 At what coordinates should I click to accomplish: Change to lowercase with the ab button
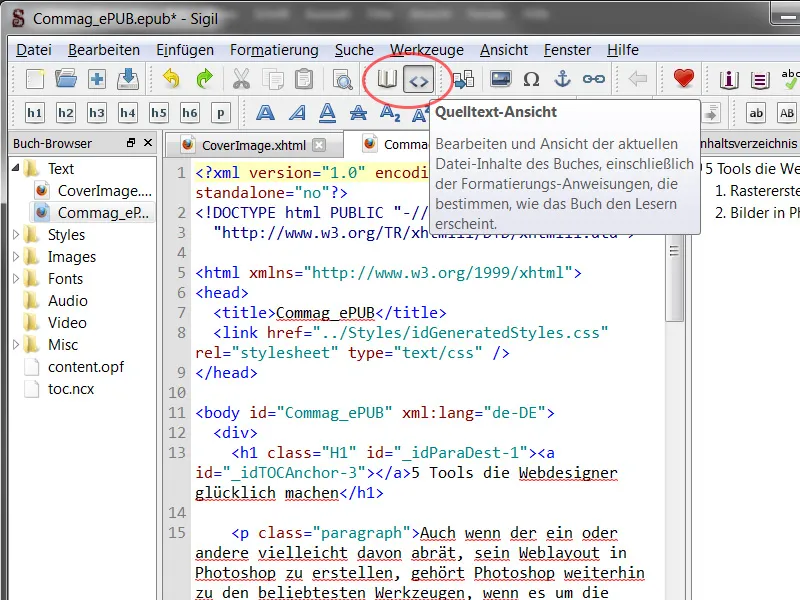[756, 113]
